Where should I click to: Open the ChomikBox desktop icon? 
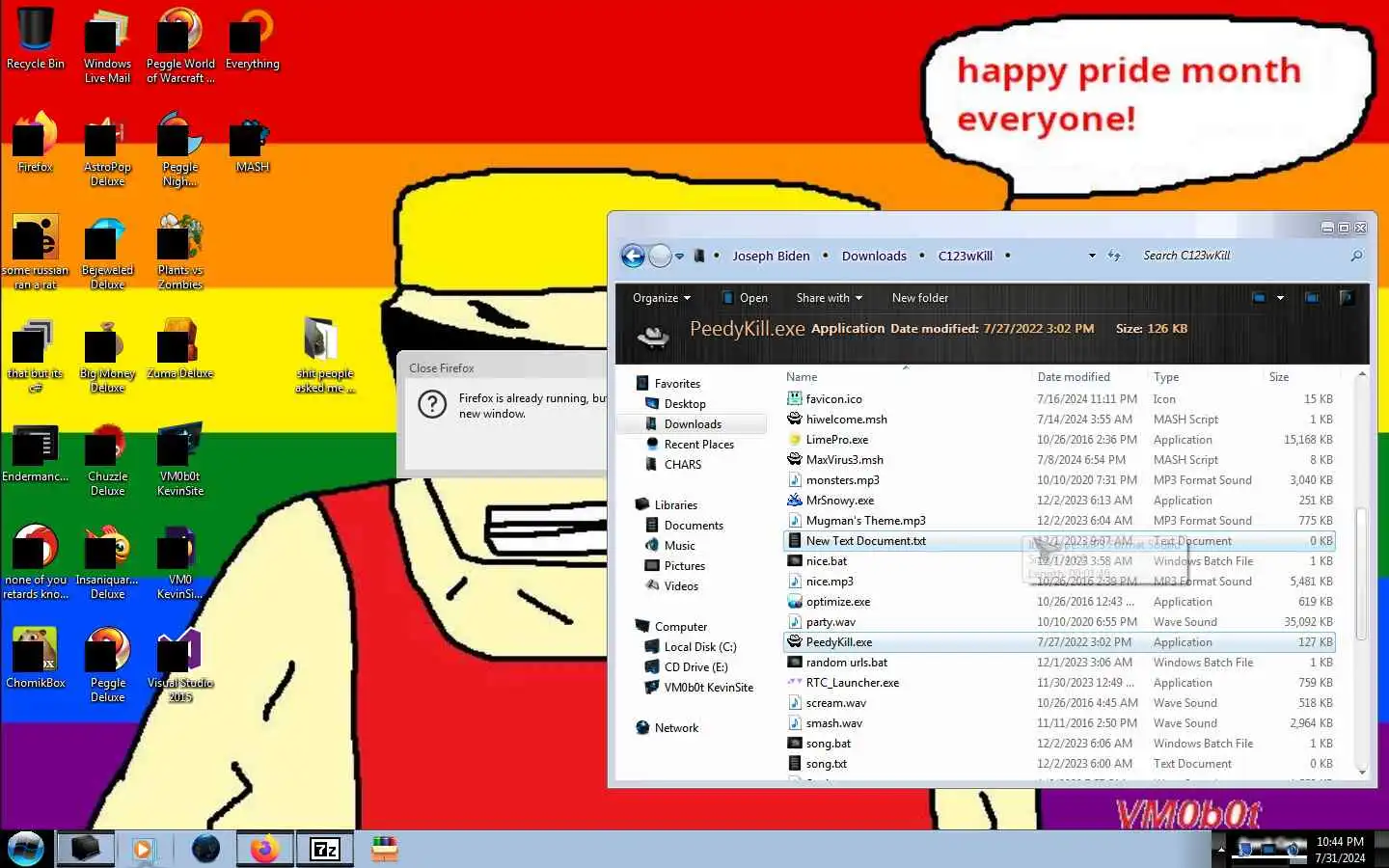(x=35, y=658)
